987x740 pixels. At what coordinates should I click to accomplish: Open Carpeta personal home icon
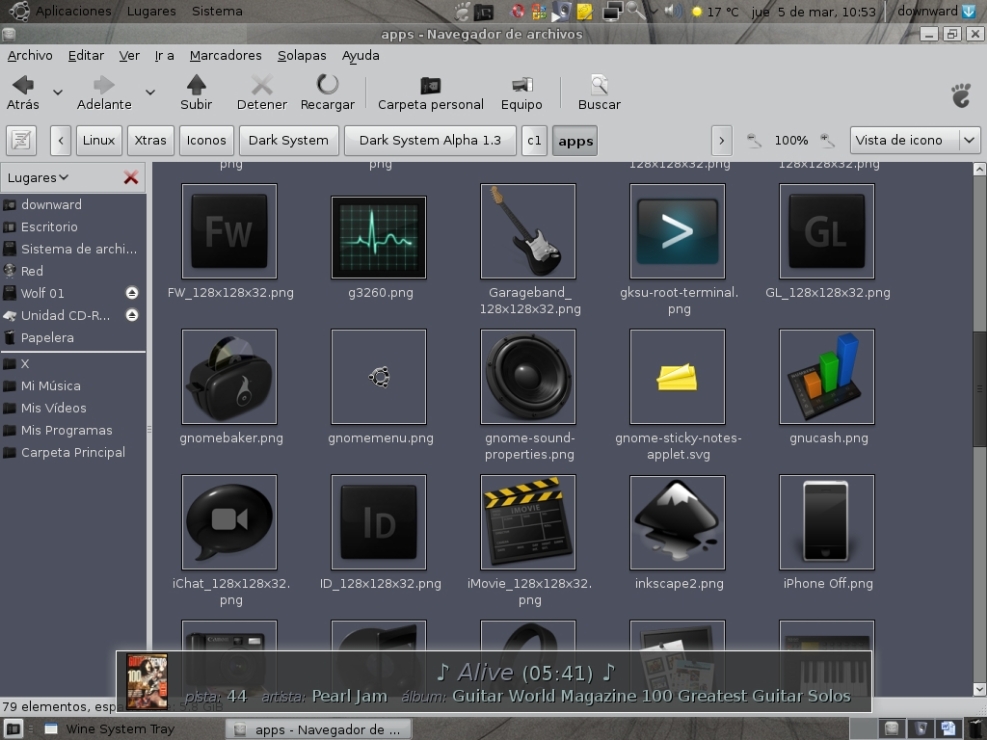coord(431,92)
